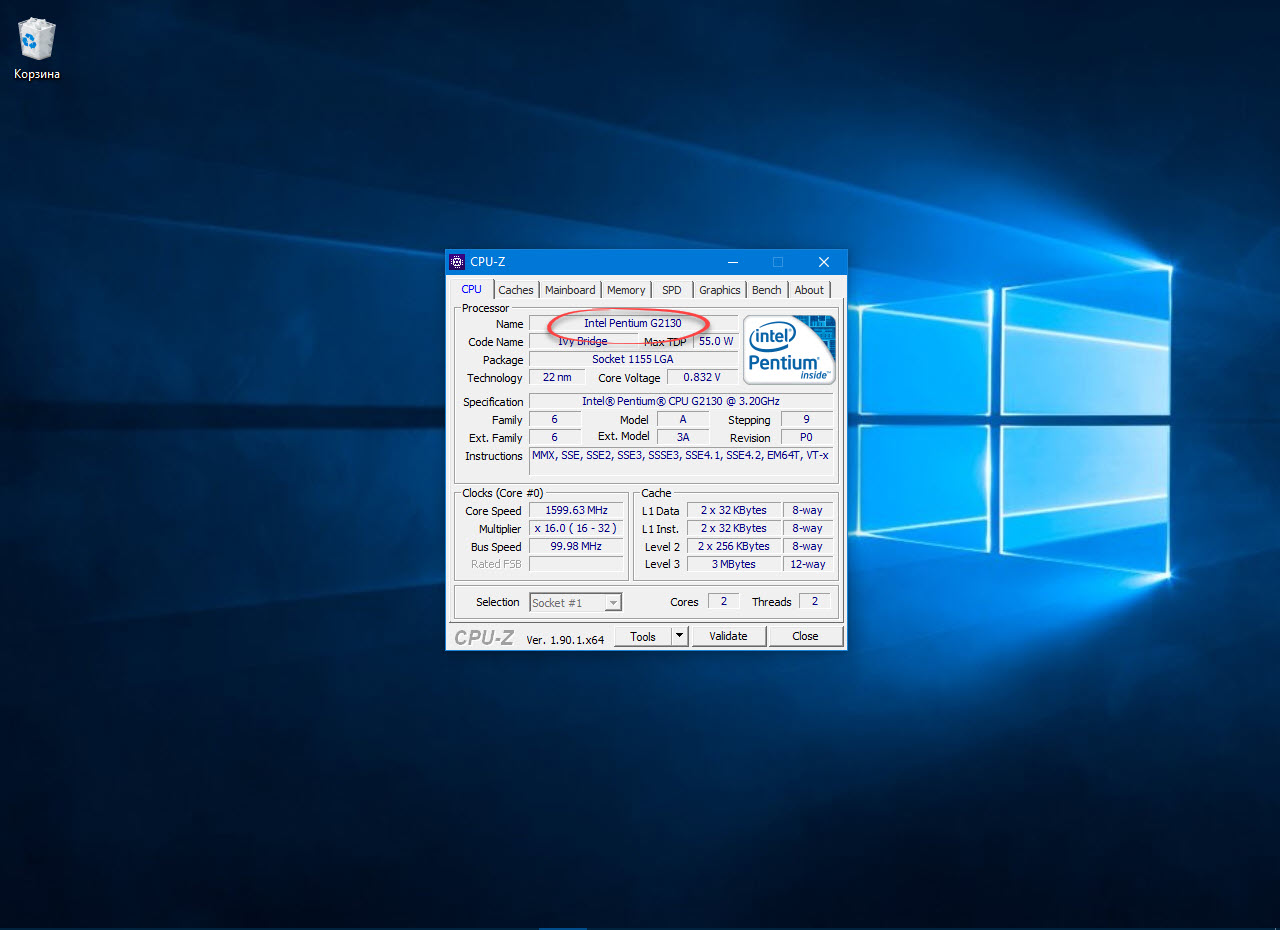The height and width of the screenshot is (930, 1280).
Task: Switch to the CPU tab
Action: pos(471,289)
